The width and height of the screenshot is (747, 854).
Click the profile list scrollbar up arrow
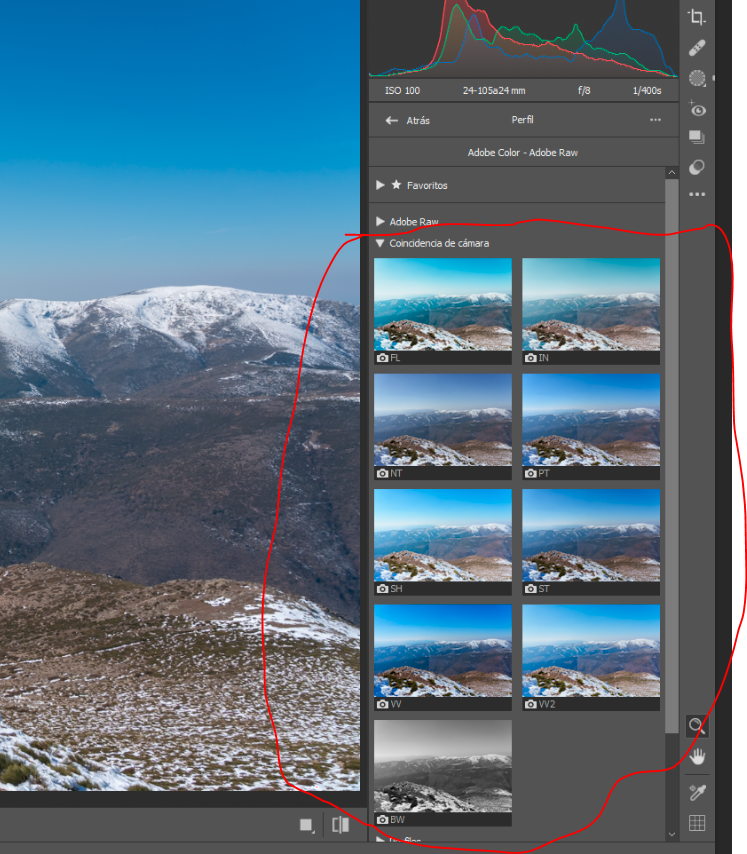672,173
